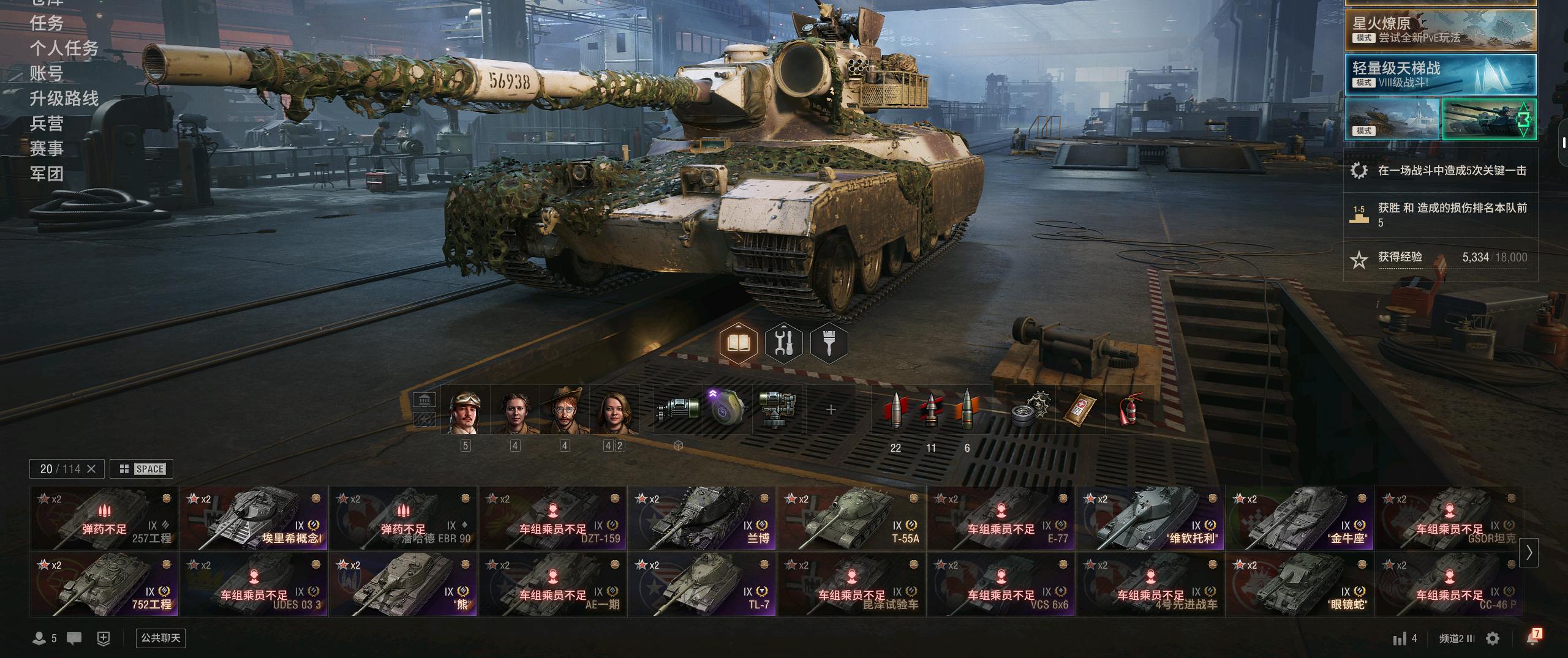Image resolution: width=1568 pixels, height=658 pixels.
Task: Open the 兵营 menu item
Action: (x=47, y=123)
